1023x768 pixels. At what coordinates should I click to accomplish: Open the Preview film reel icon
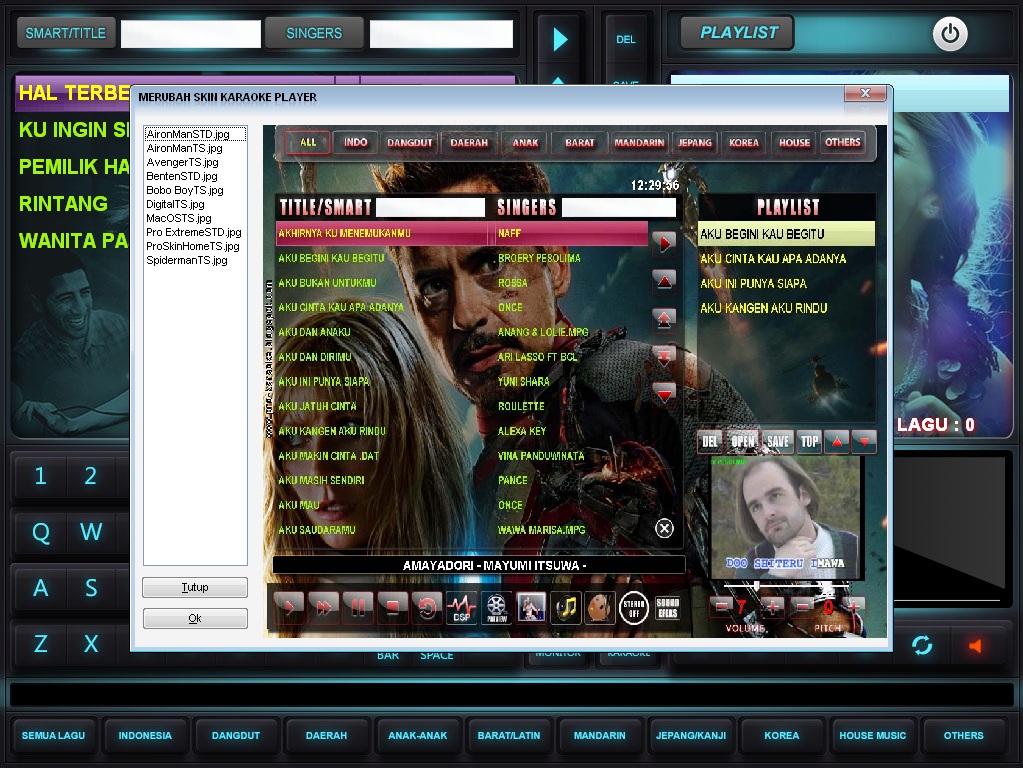coord(497,607)
